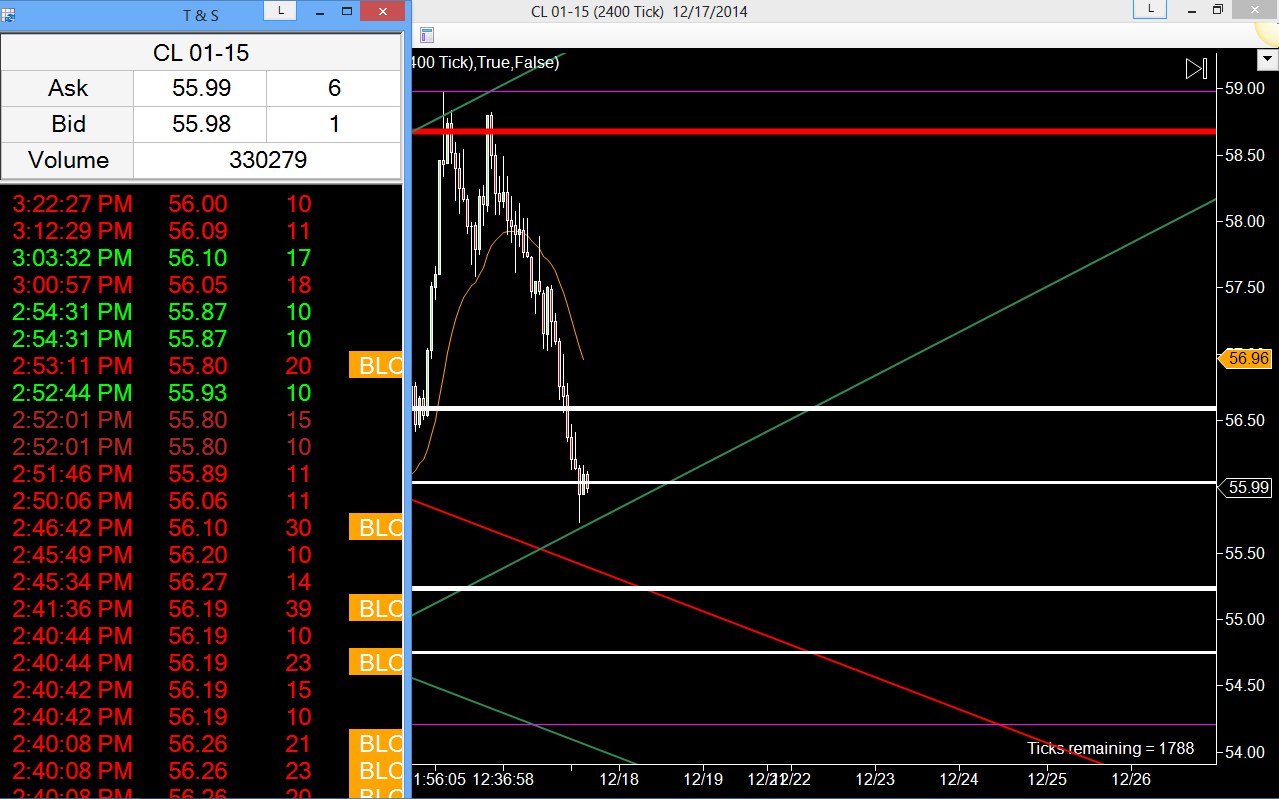The height and width of the screenshot is (799, 1279).
Task: Click the chart toolbar panel icon
Action: [426, 35]
